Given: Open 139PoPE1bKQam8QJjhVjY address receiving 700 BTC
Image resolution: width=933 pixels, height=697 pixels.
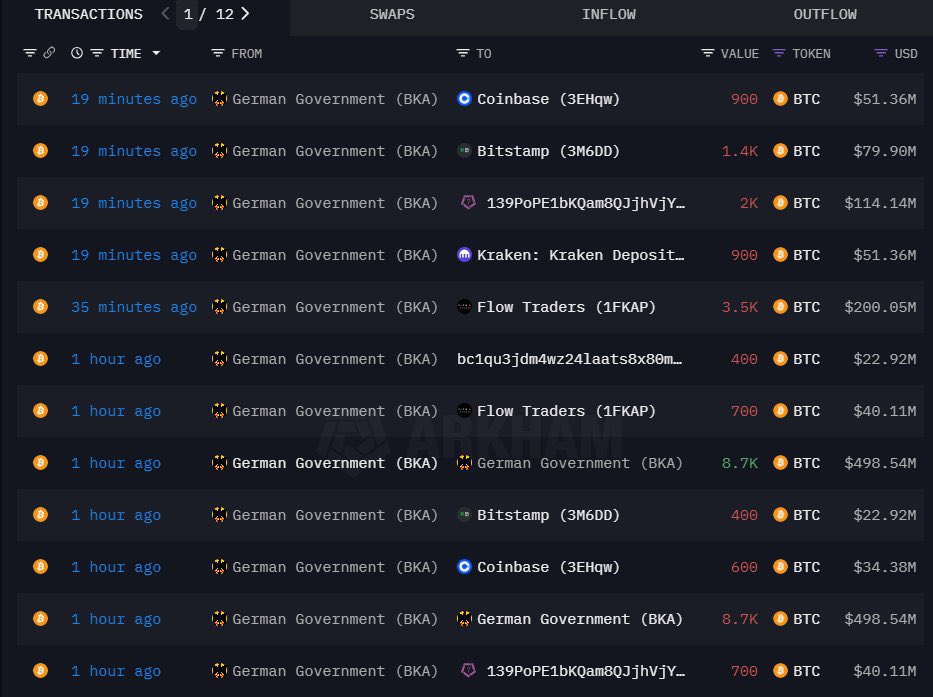Looking at the screenshot, I should coord(586,671).
